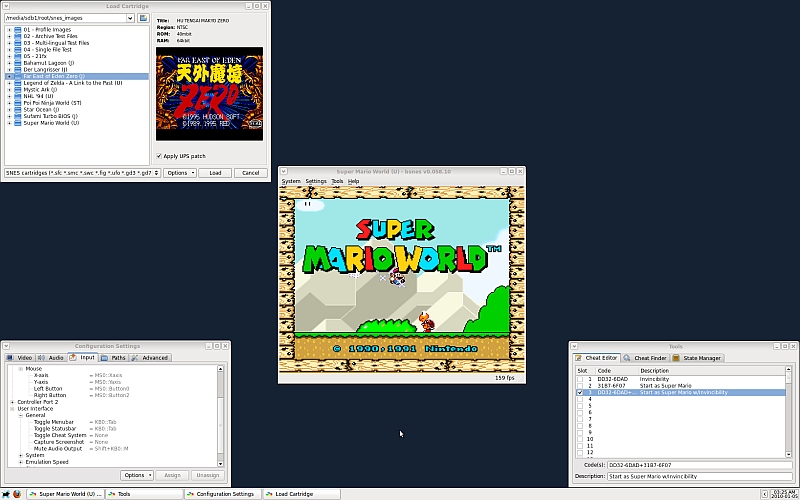Toggle the Apply UPS patch checkbox
800x500 pixels.
[x=159, y=156]
